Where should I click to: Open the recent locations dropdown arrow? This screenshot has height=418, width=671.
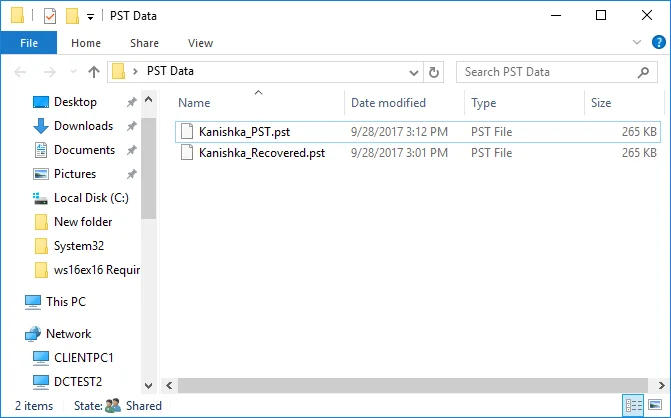pyautogui.click(x=73, y=72)
